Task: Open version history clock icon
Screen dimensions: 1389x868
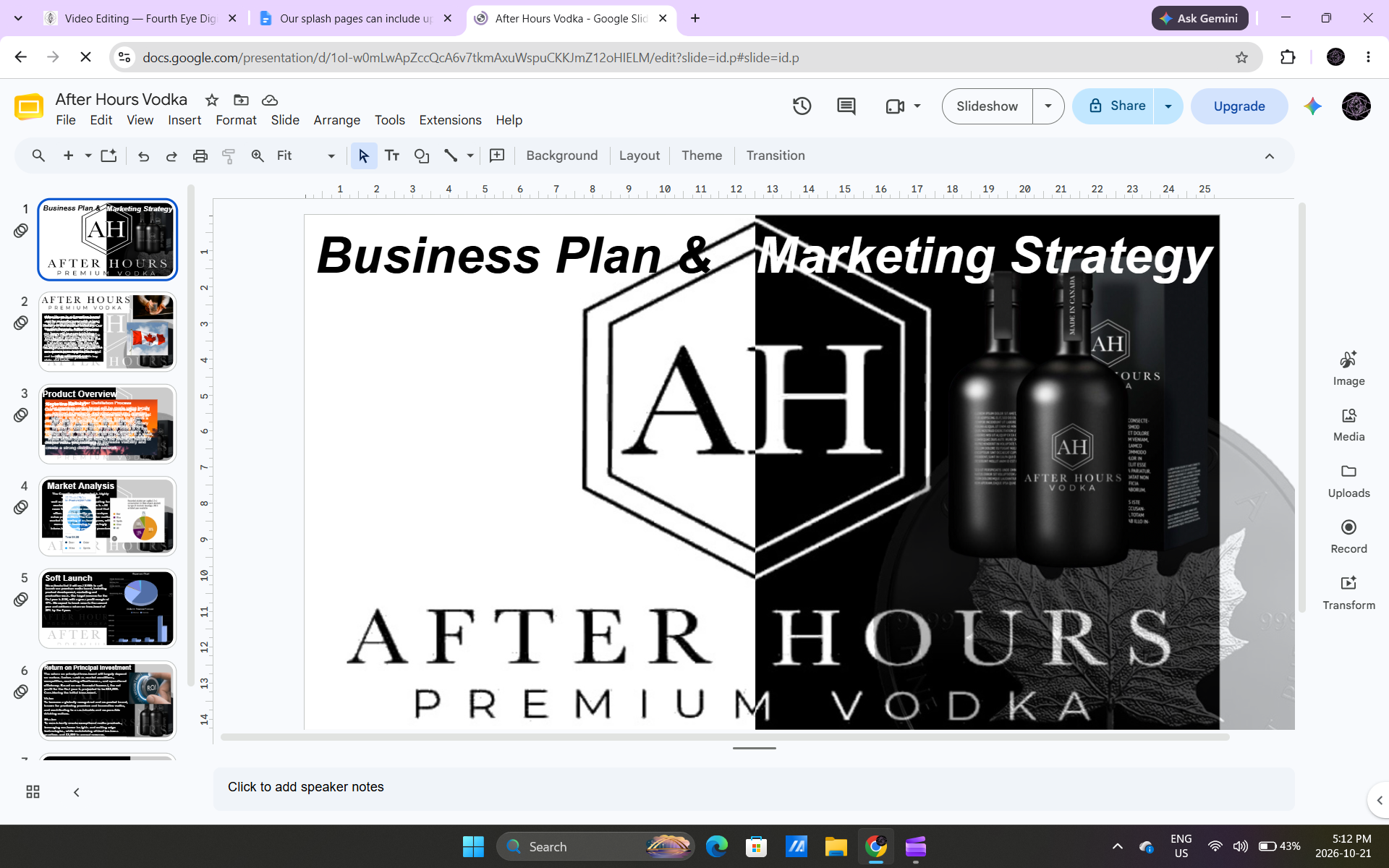Action: (x=802, y=106)
